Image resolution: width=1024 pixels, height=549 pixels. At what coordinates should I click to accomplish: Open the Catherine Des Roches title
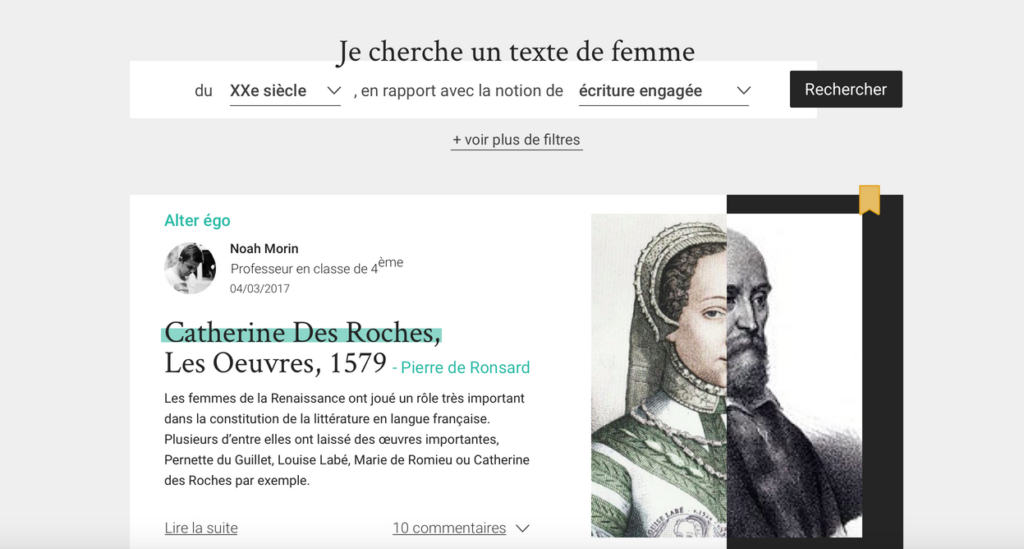click(x=302, y=332)
